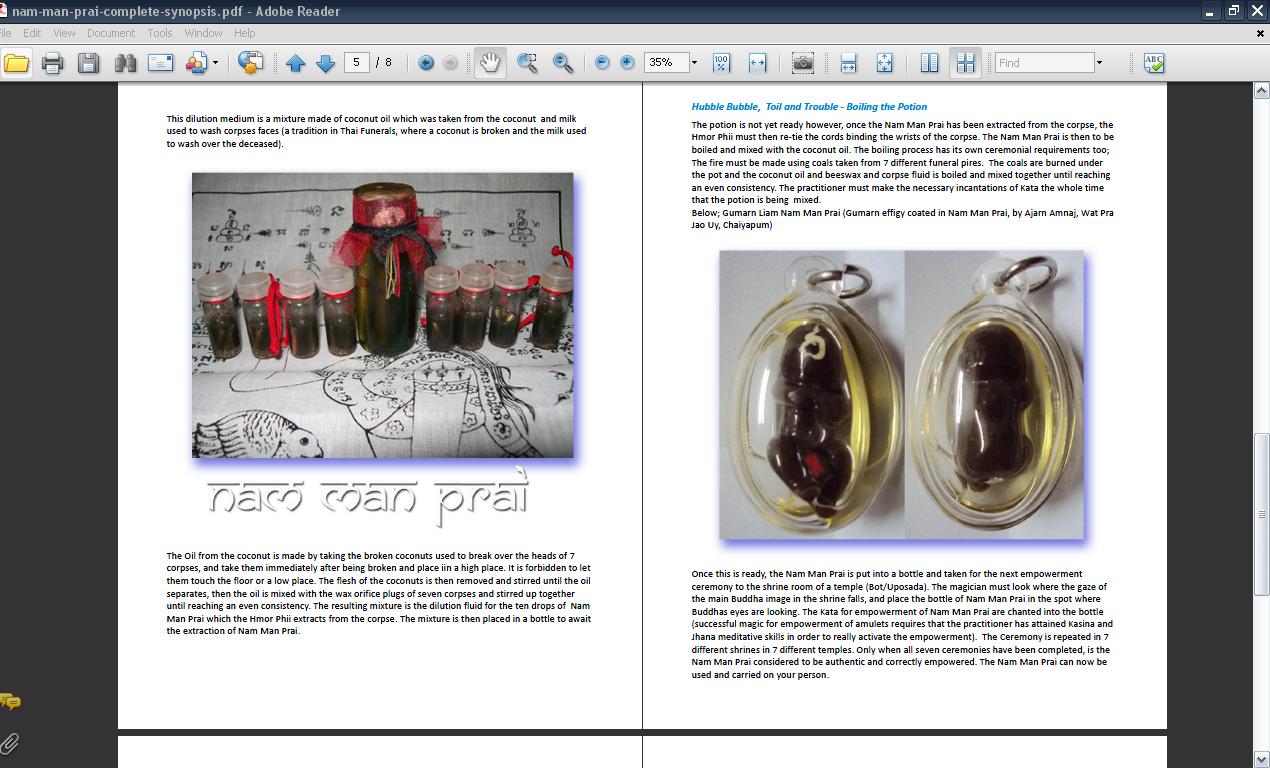The image size is (1270, 768).
Task: Open the Tools menu
Action: (x=160, y=33)
